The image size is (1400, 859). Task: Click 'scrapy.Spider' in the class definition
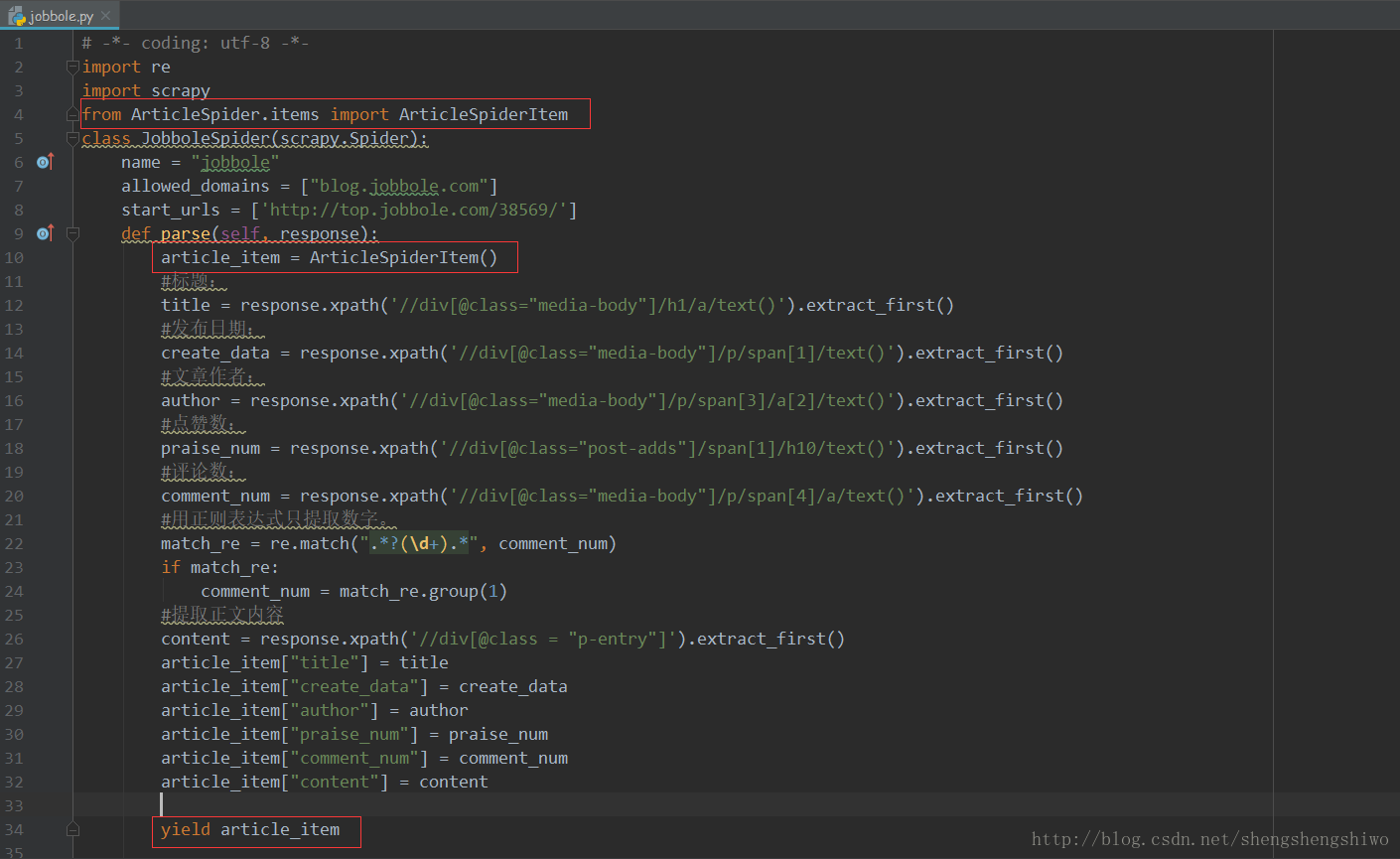[x=345, y=138]
